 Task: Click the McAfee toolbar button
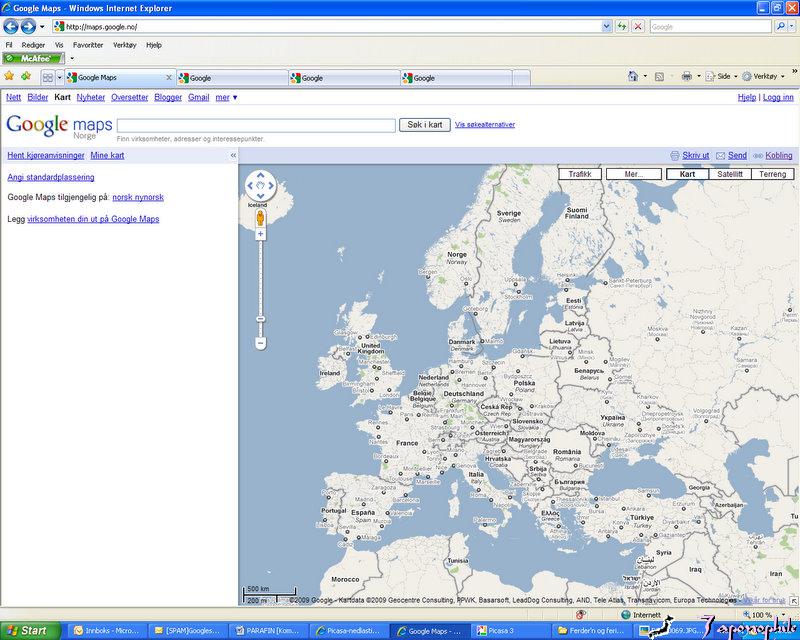point(34,58)
